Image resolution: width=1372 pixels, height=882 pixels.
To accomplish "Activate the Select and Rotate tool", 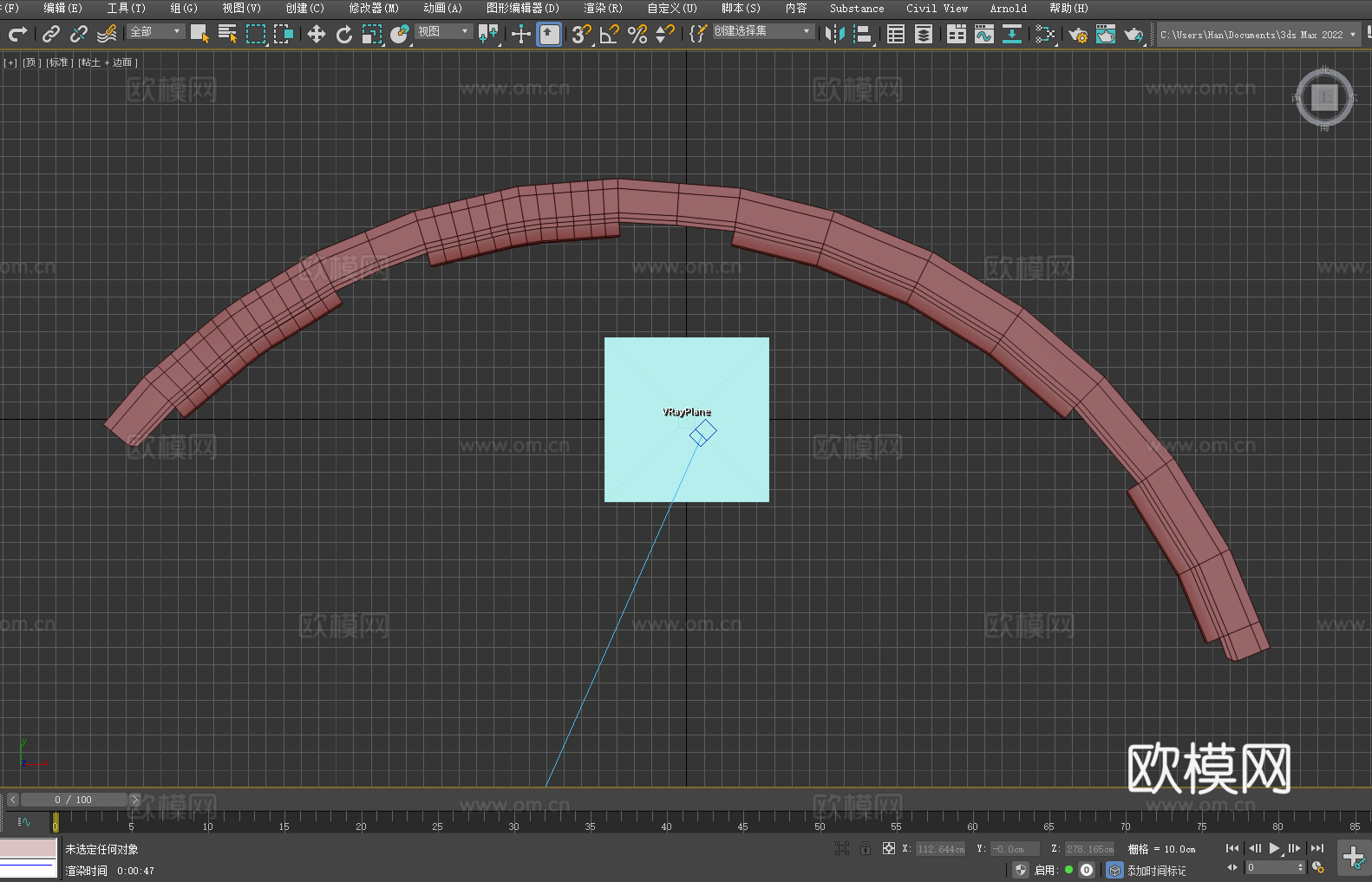I will pyautogui.click(x=344, y=34).
